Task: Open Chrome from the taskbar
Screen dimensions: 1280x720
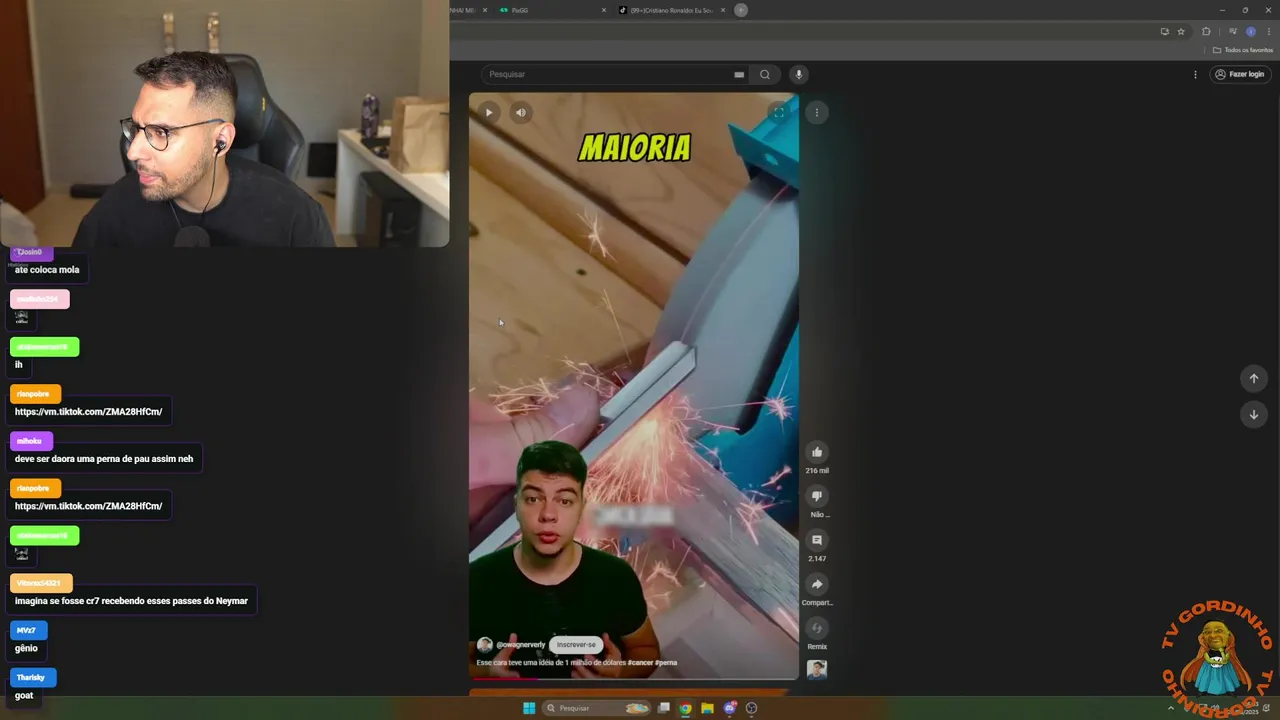Action: (685, 708)
